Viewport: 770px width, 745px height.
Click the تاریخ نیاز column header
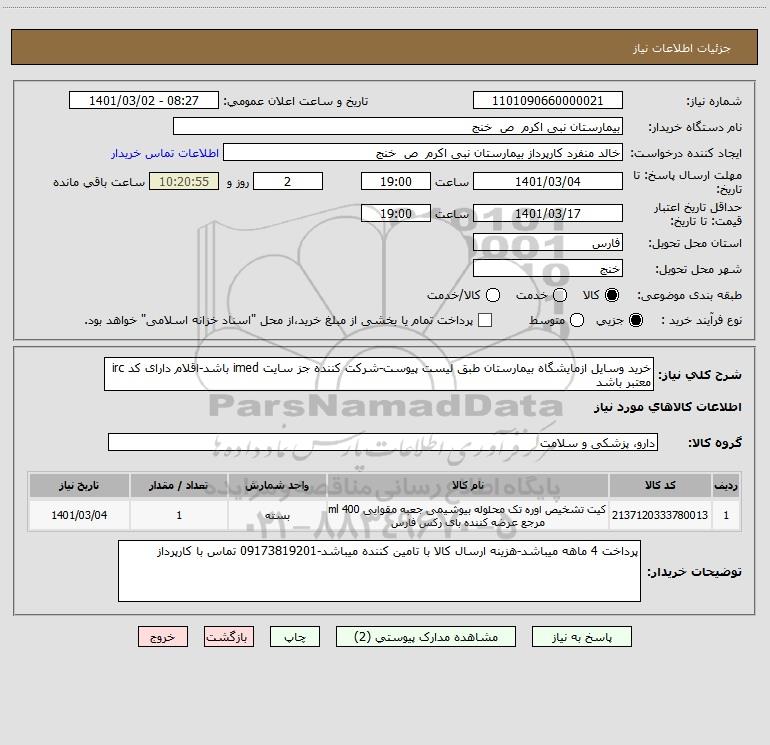(x=79, y=485)
